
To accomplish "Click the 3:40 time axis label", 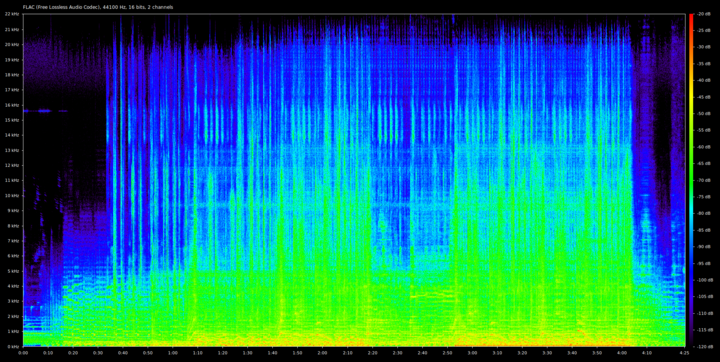I will click(x=572, y=353).
